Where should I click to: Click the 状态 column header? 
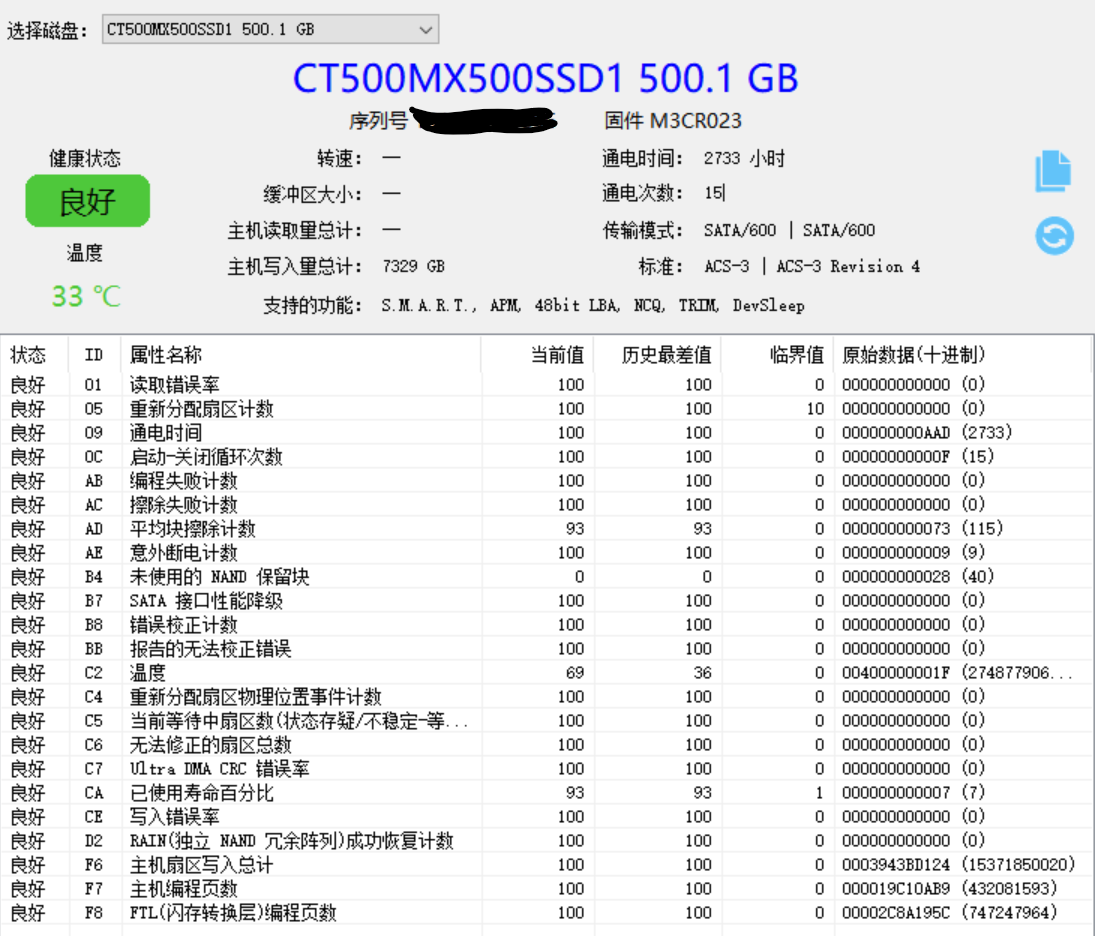[x=28, y=355]
